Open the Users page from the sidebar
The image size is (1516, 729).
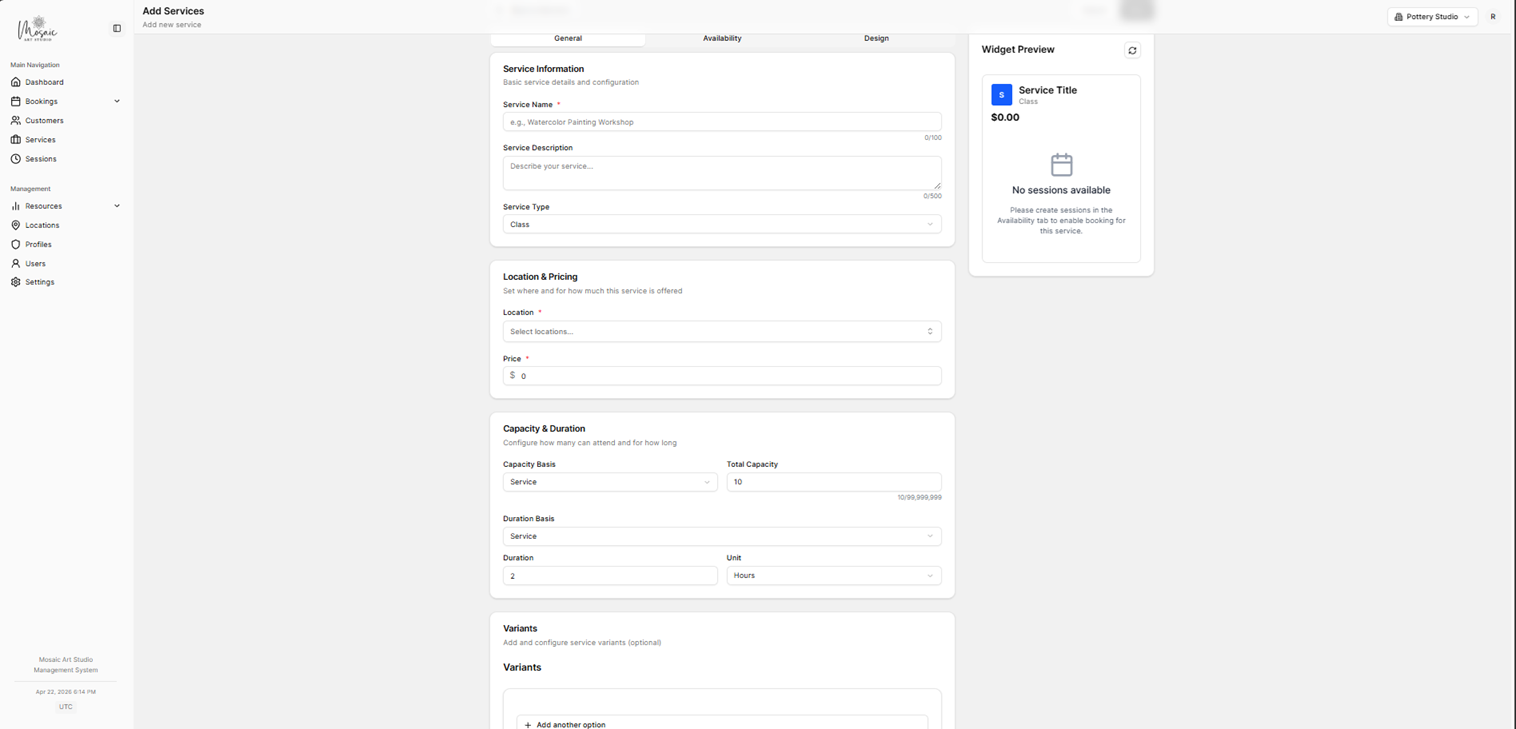[x=33, y=263]
